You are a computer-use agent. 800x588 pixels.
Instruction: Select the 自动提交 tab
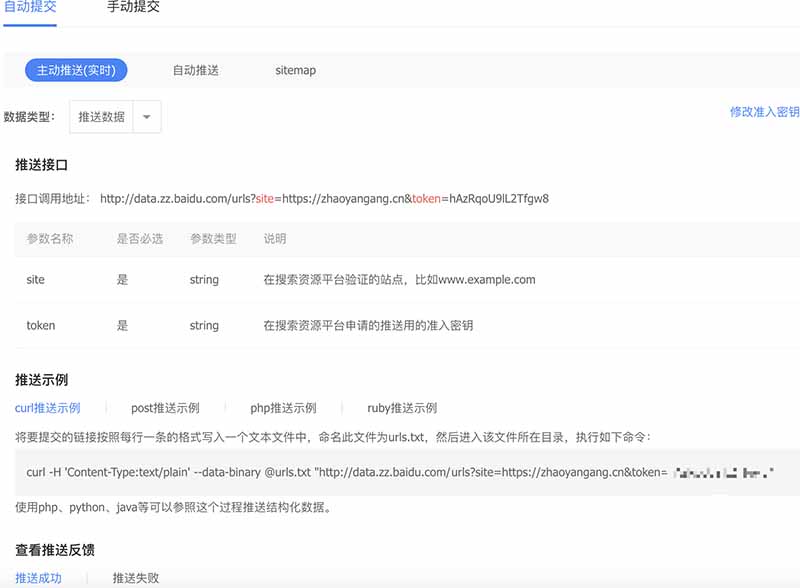30,8
